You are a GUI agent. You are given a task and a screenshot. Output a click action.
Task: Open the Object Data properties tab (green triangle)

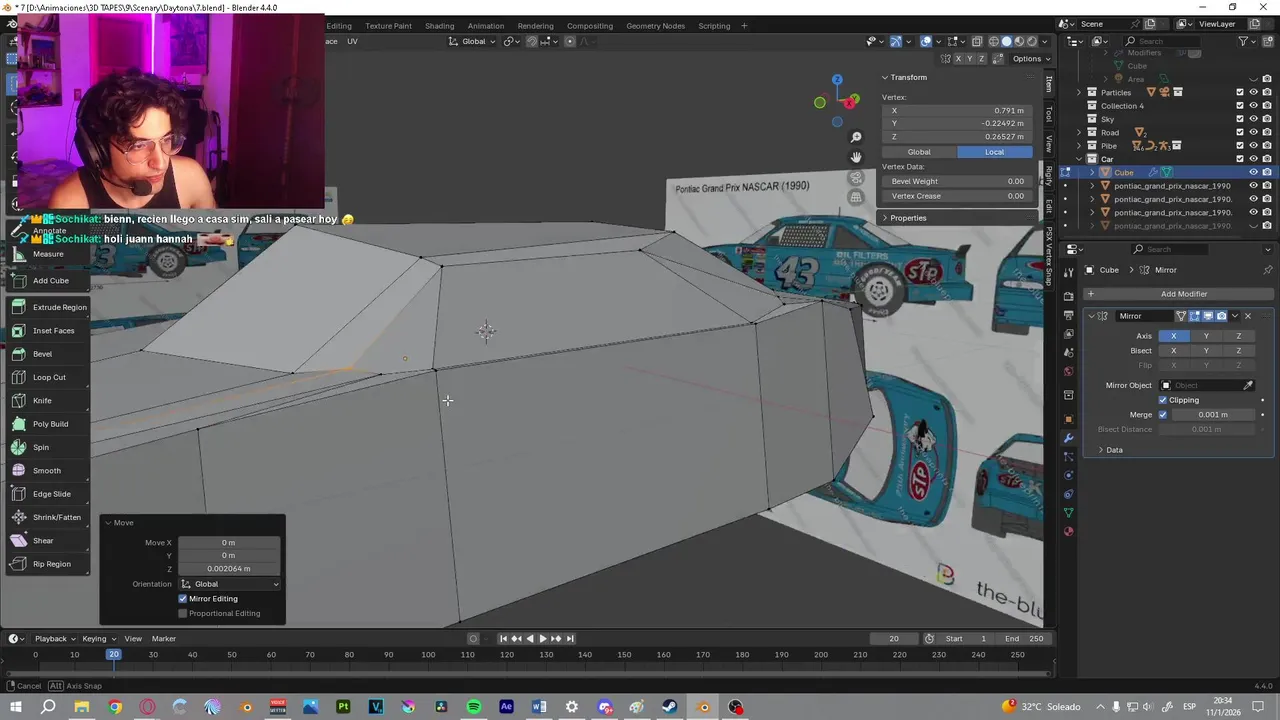[1068, 513]
